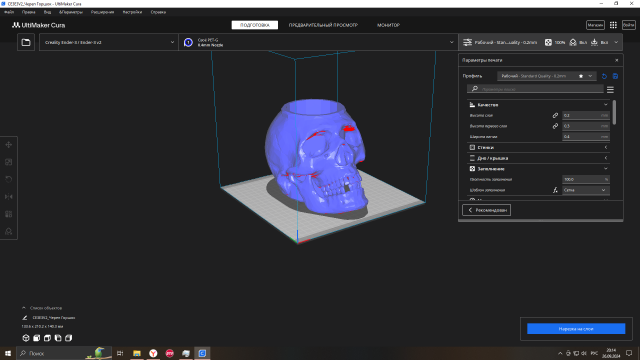This screenshot has width=640, height=360.
Task: Click the line width value field
Action: 586,137
